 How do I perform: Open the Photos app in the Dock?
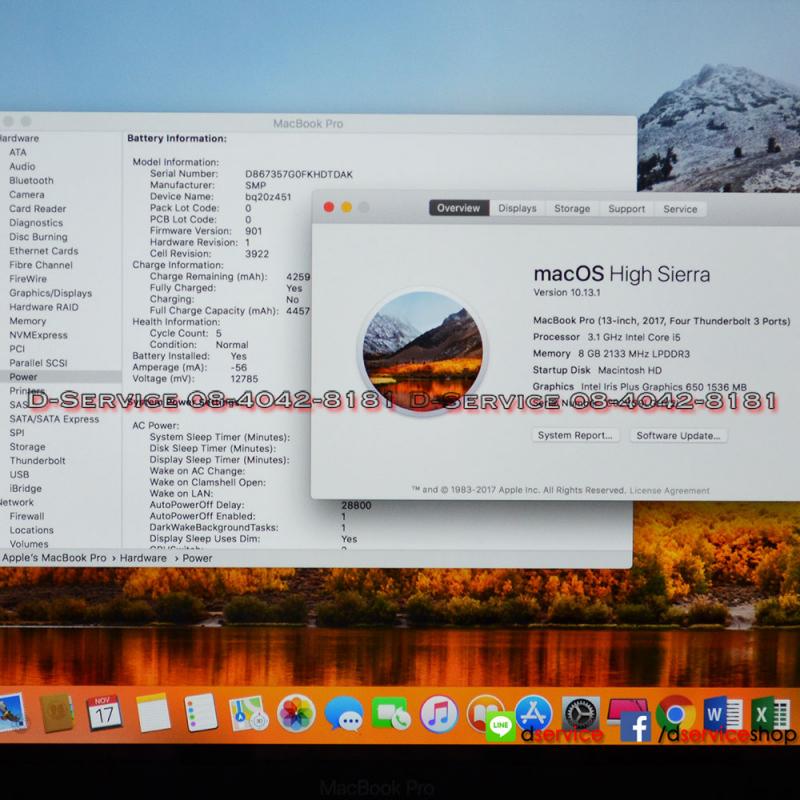296,713
